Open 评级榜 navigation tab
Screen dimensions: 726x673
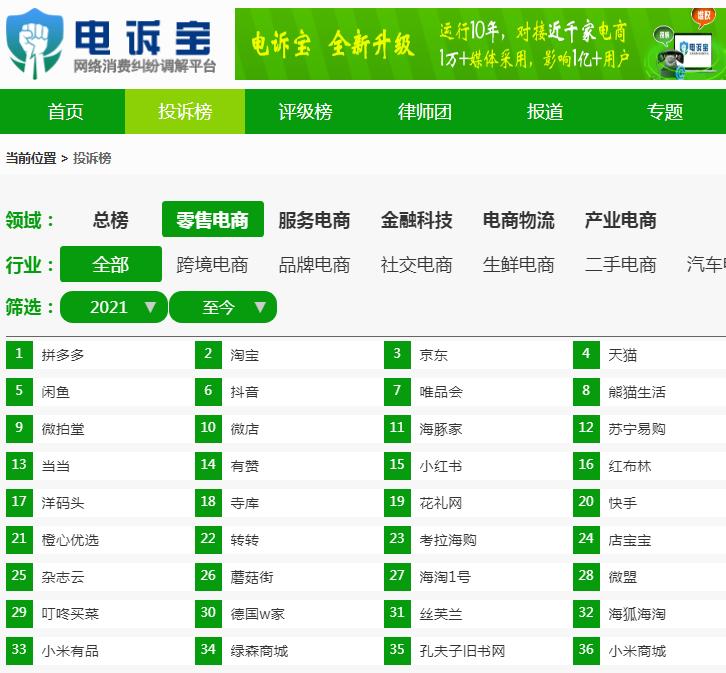pos(305,112)
